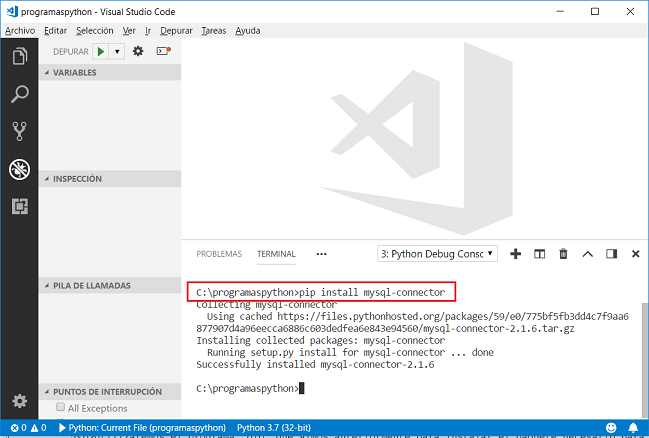Switch to the PROBLEMAS tab

pyautogui.click(x=219, y=254)
